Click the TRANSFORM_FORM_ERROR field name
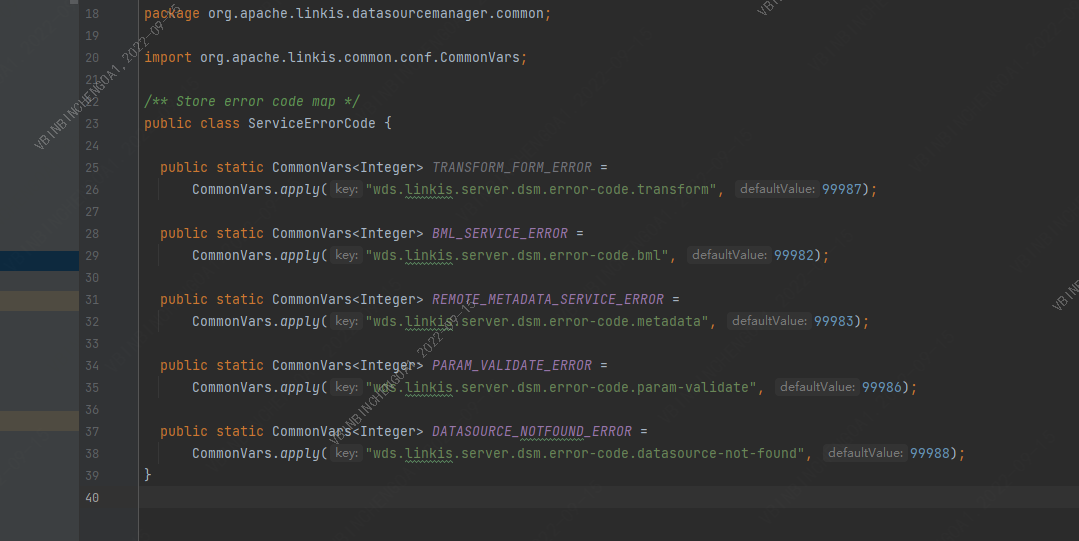The image size is (1079, 541). click(512, 168)
